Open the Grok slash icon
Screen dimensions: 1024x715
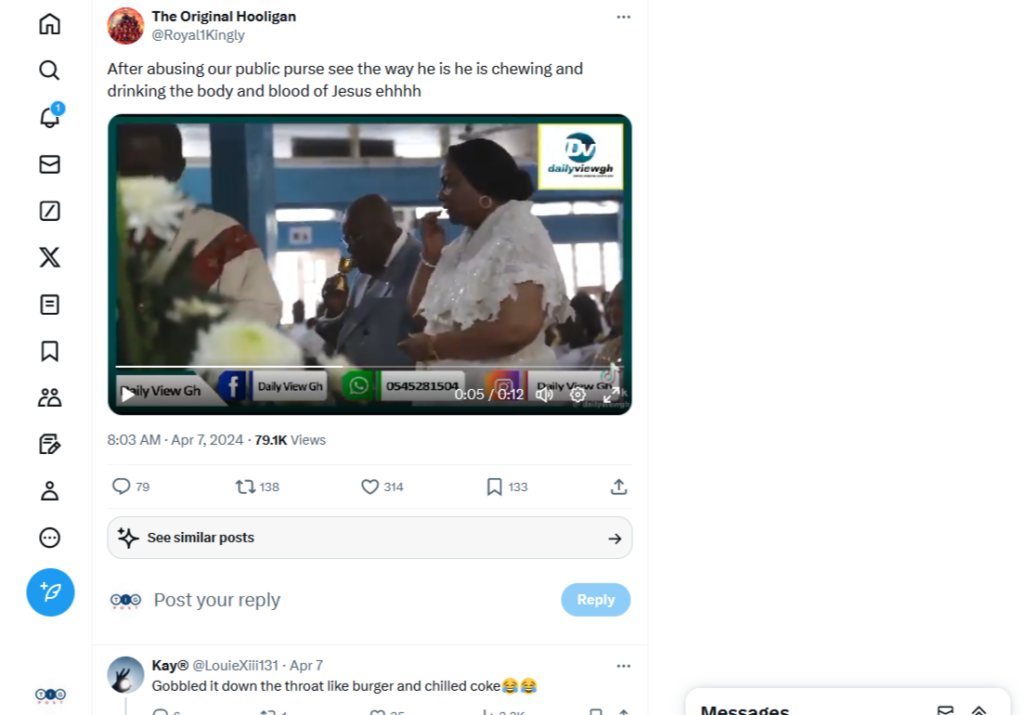pyautogui.click(x=50, y=211)
